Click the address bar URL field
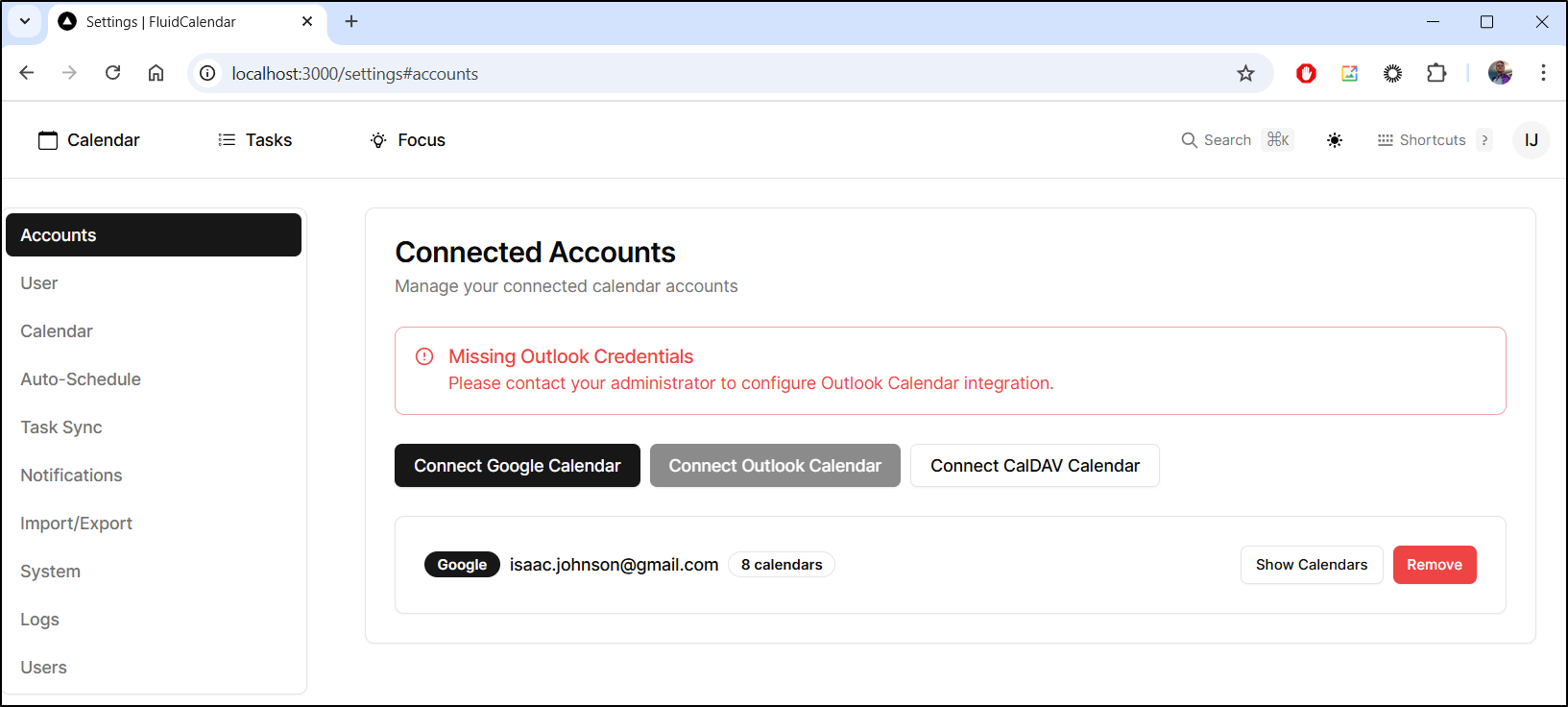 point(730,74)
